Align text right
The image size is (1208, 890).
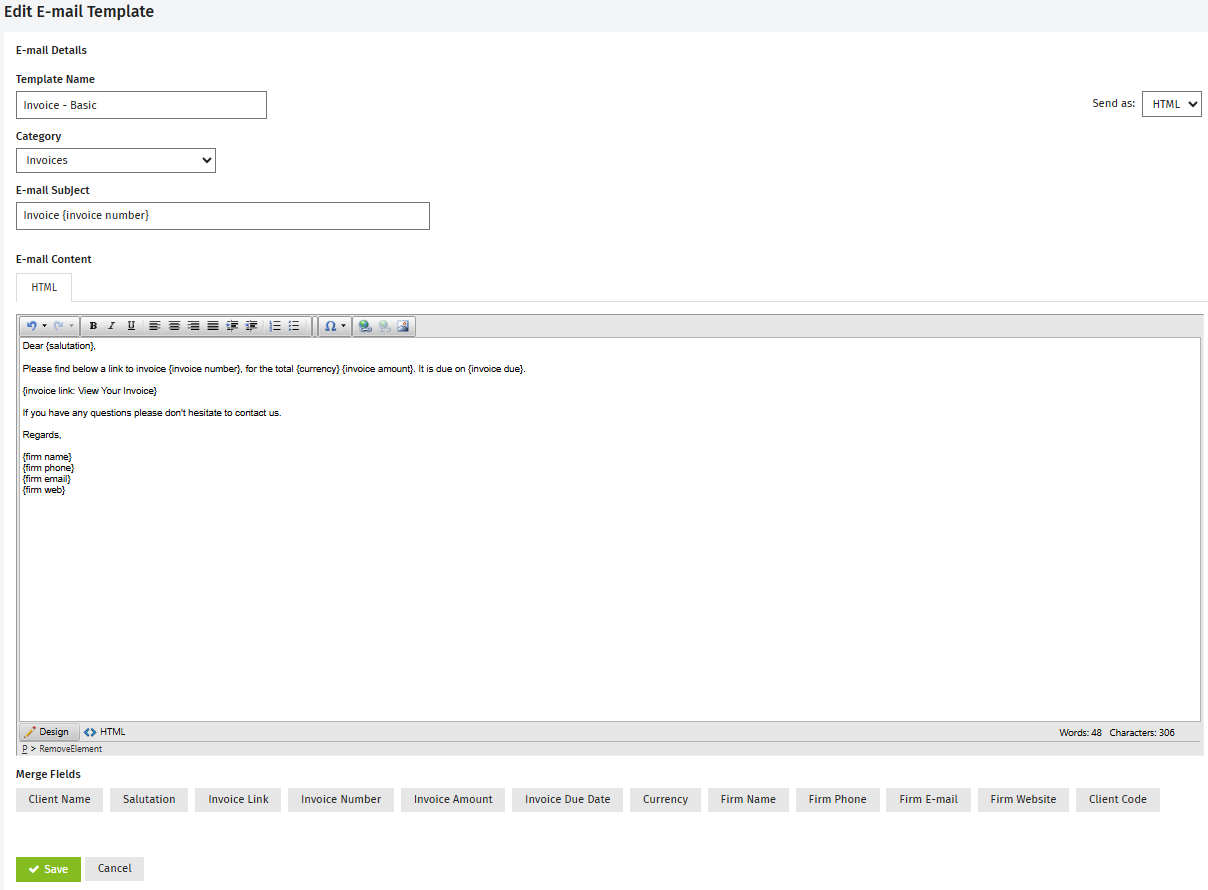(193, 326)
